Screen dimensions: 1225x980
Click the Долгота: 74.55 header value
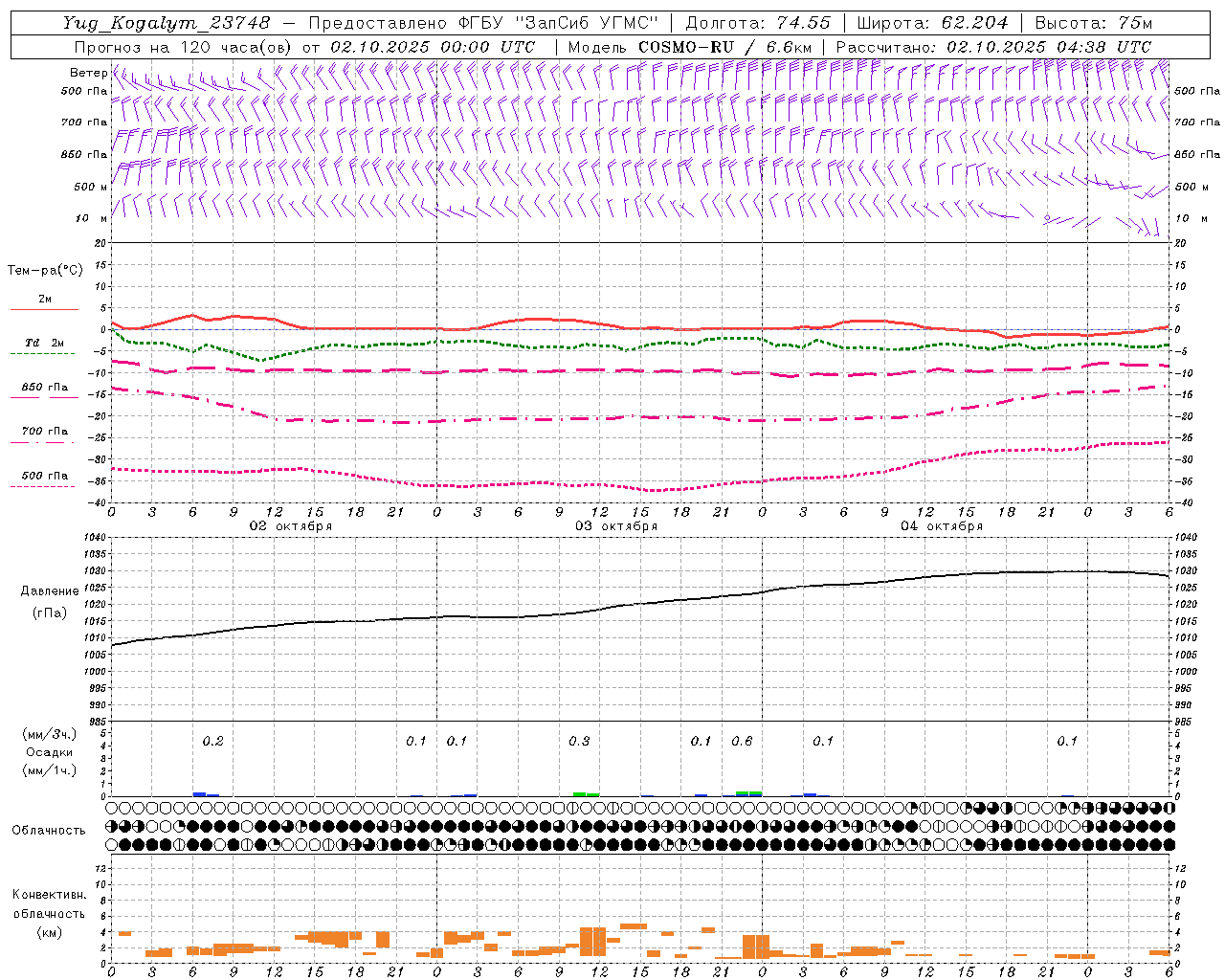758,23
